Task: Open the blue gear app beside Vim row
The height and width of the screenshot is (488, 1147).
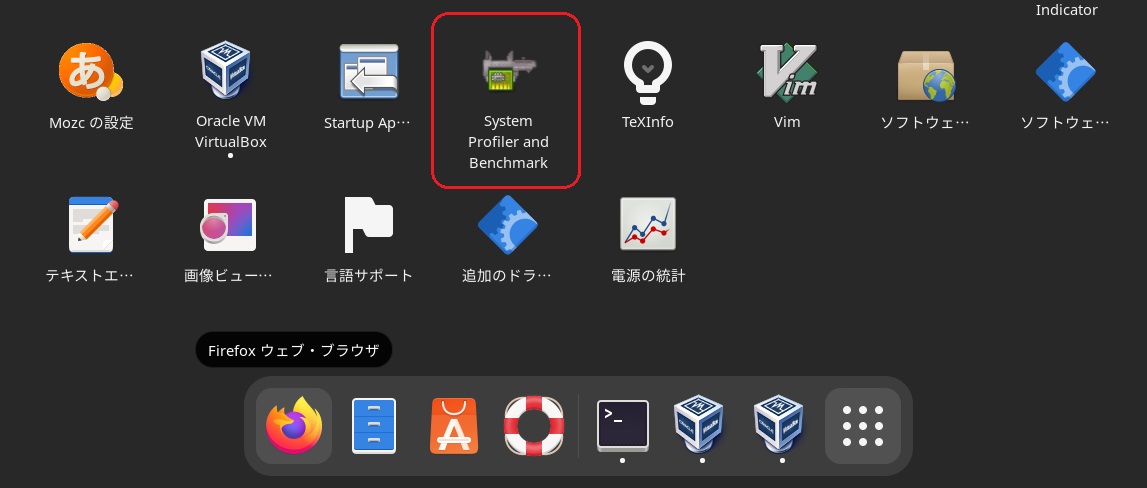Action: [x=1065, y=72]
